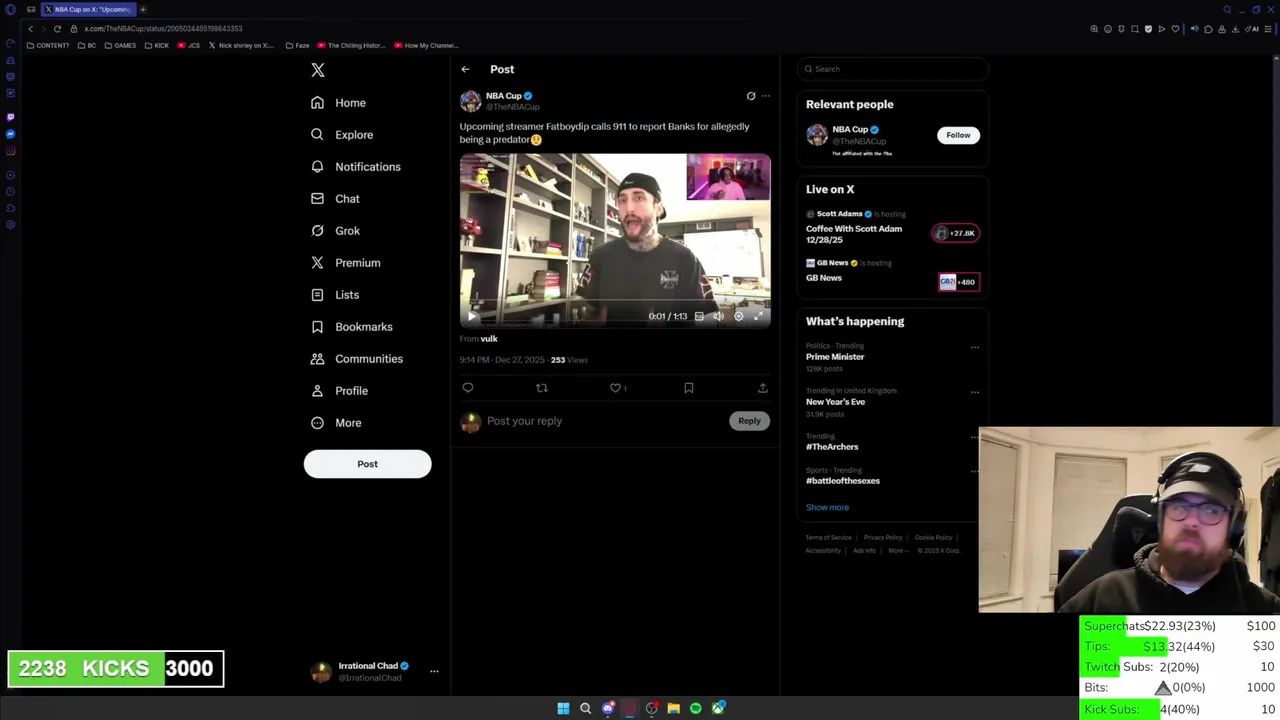1280x720 pixels.
Task: Open options for Prime Minister trend
Action: pyautogui.click(x=975, y=347)
